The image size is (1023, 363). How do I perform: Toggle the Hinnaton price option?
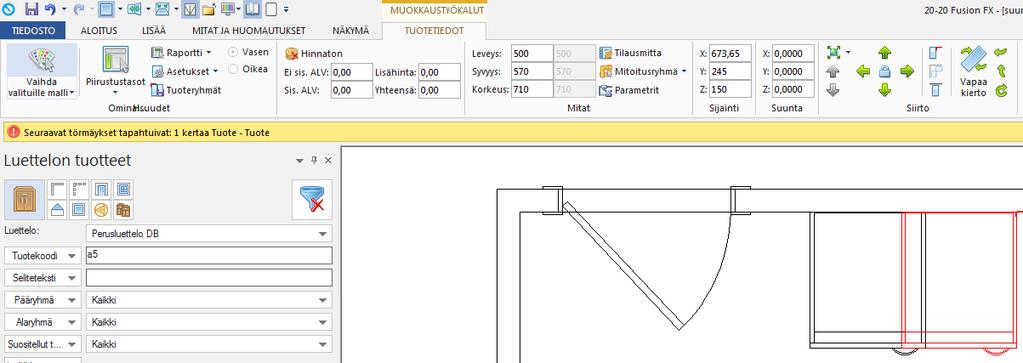314,54
